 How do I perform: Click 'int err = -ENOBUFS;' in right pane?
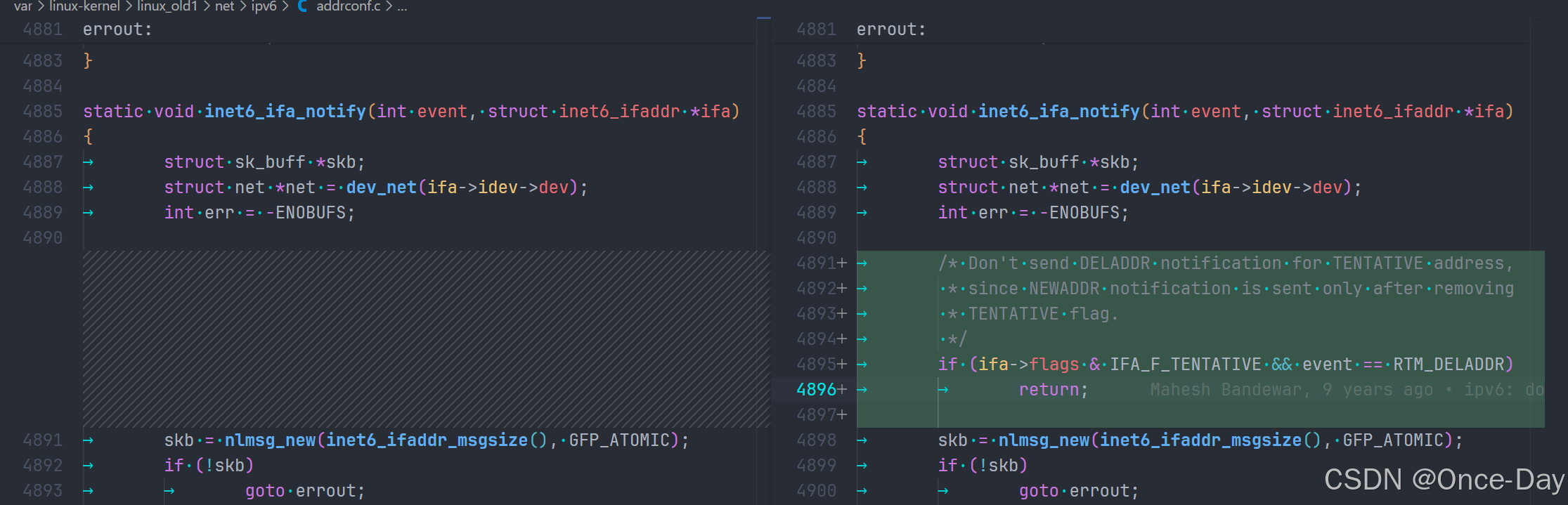[x=1034, y=213]
